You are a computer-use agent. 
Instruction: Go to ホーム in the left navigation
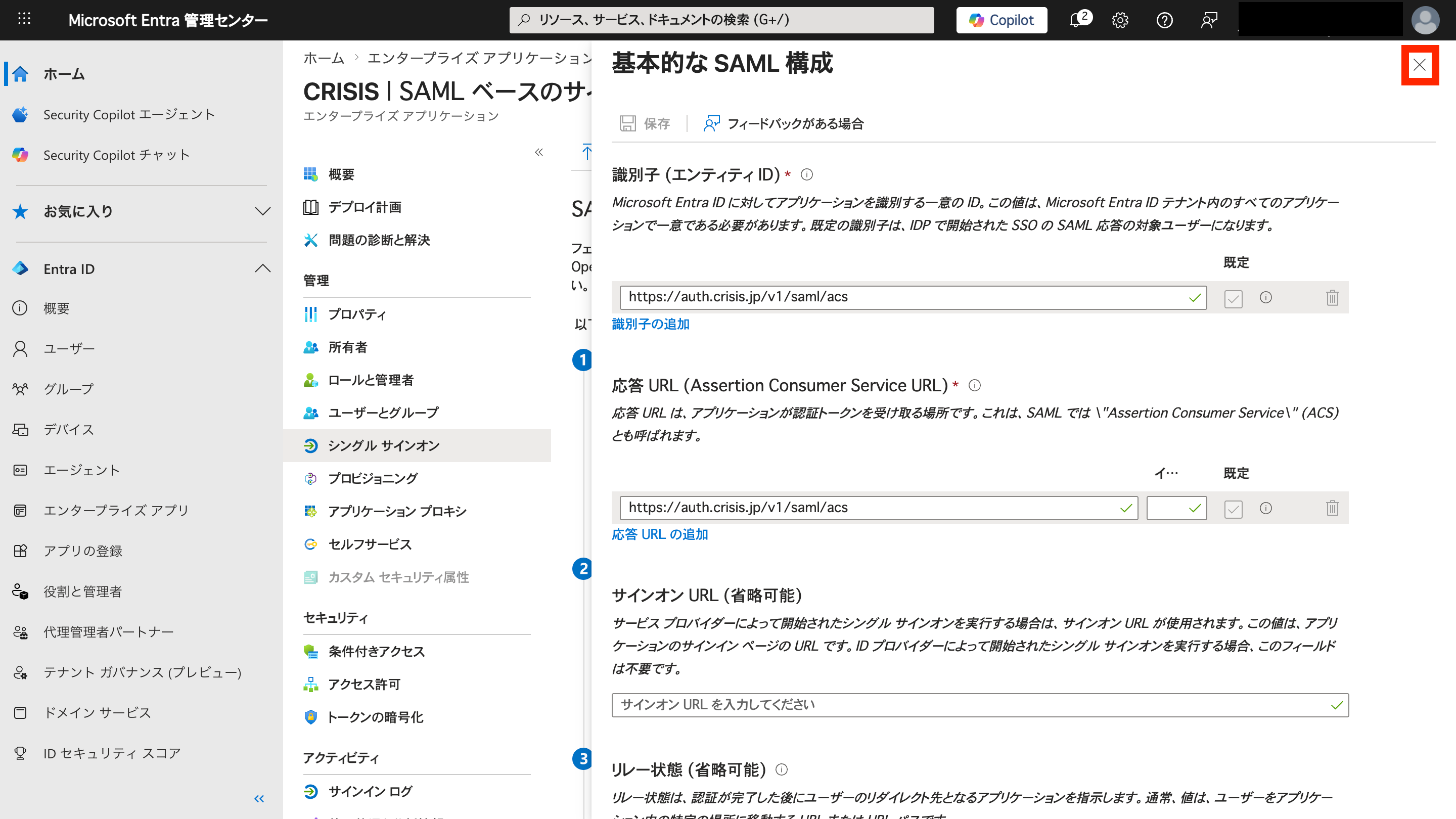[x=142, y=74]
